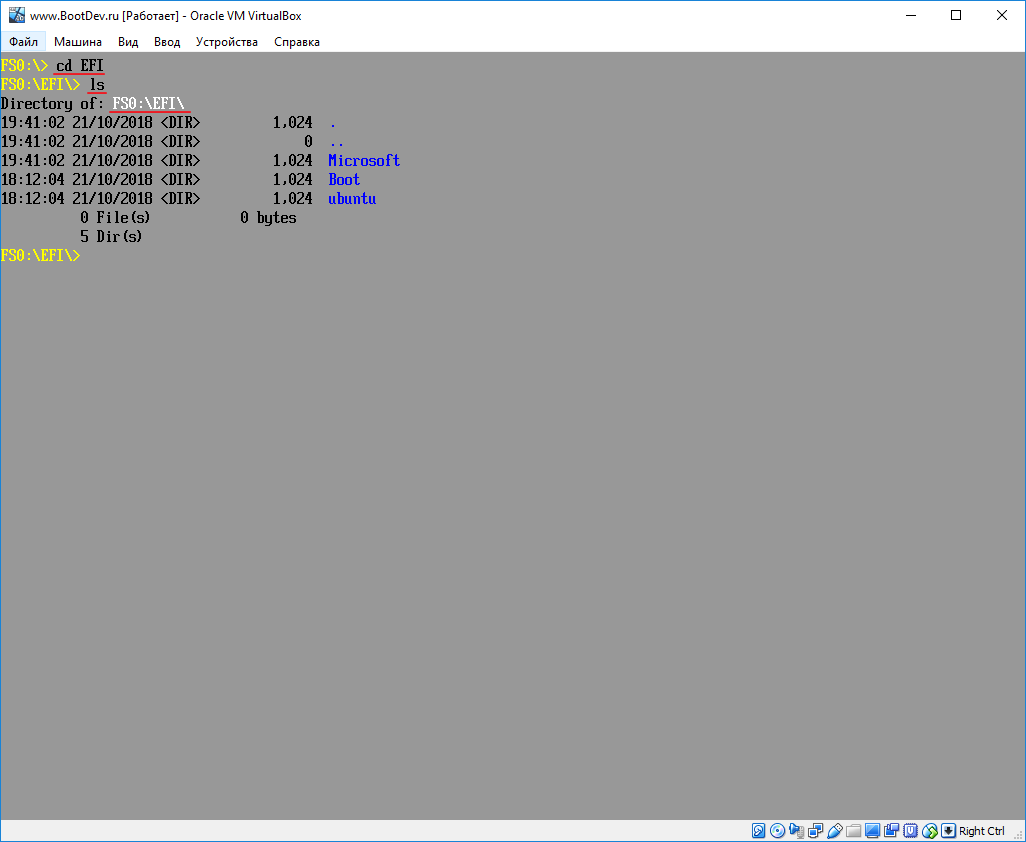Click the USB devices status icon
The image size is (1026, 842).
pyautogui.click(x=834, y=831)
